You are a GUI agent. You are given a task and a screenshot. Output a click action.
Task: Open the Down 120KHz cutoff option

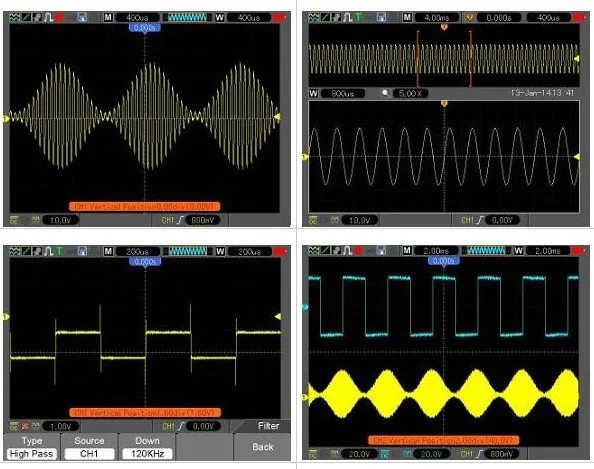coord(147,447)
